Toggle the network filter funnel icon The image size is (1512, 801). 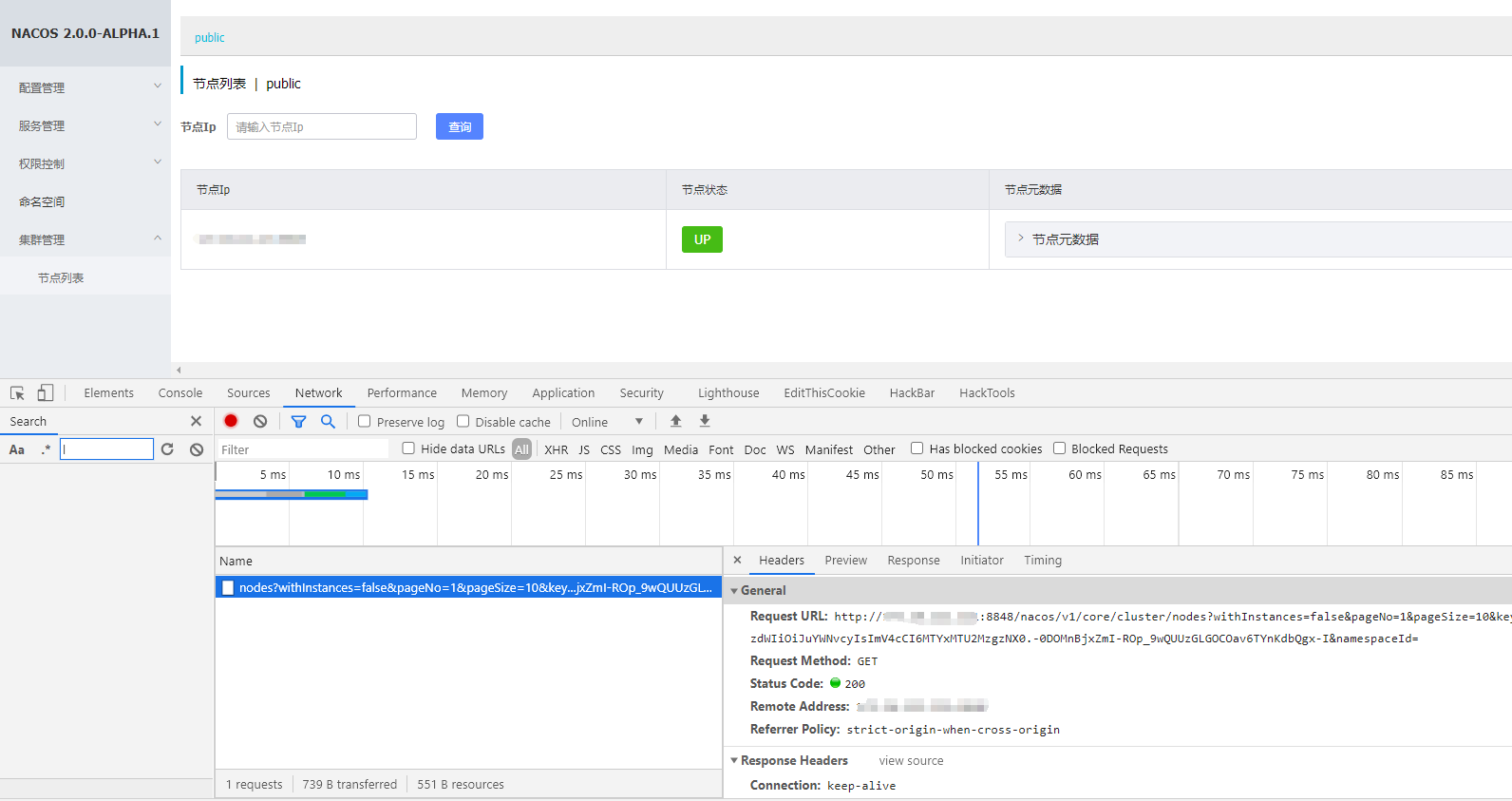click(x=298, y=421)
